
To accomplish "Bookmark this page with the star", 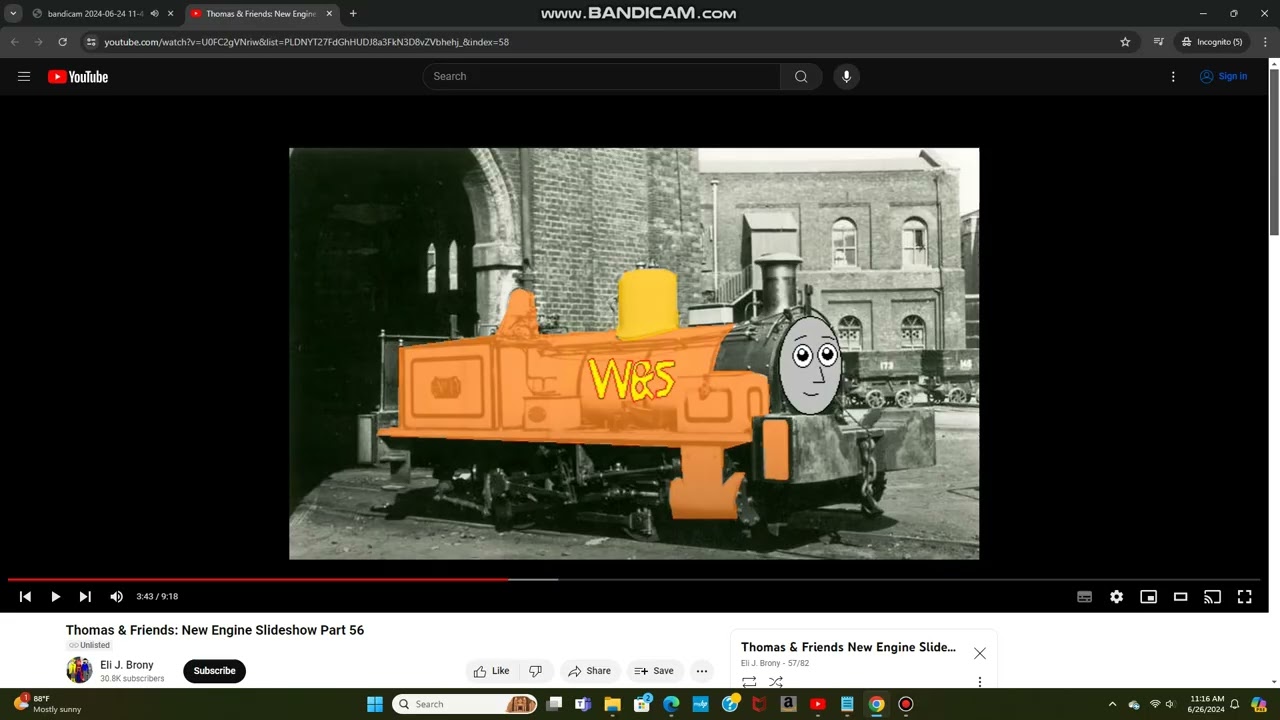I will (1125, 42).
